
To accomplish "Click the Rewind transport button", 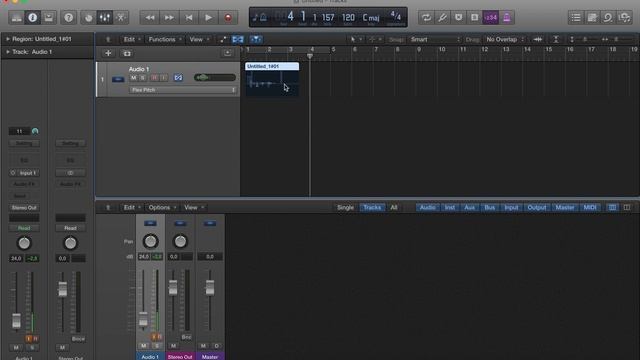I will tap(150, 18).
